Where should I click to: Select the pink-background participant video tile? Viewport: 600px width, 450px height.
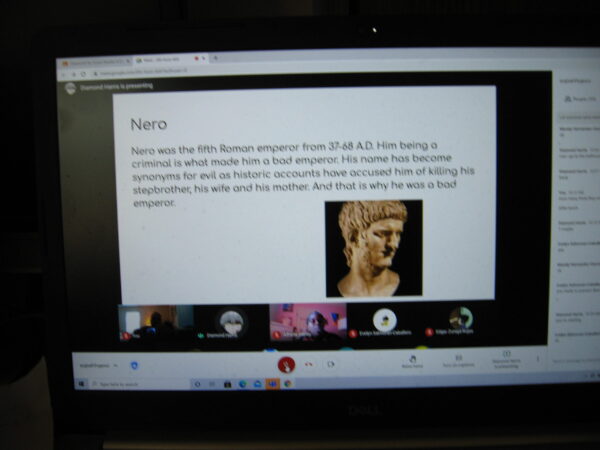pos(308,321)
